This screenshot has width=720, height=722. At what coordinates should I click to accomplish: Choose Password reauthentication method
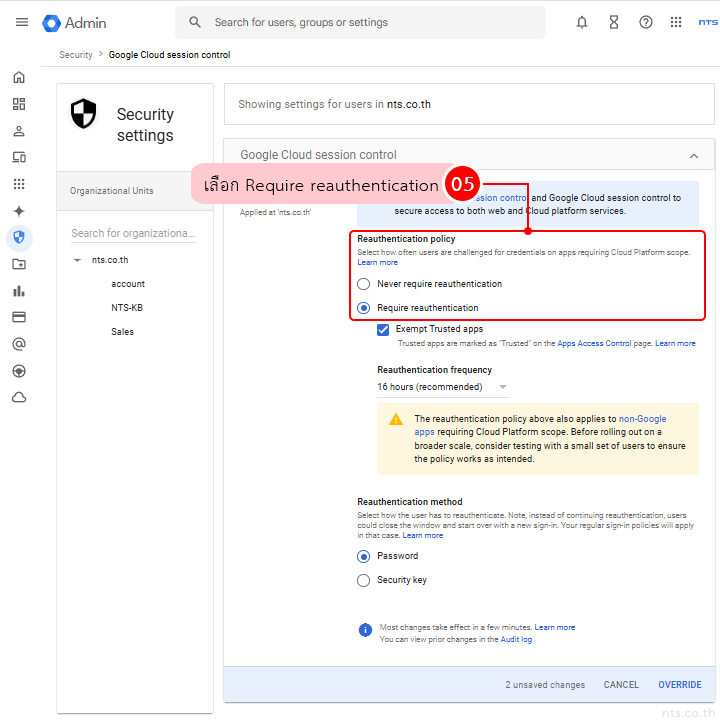coord(364,556)
